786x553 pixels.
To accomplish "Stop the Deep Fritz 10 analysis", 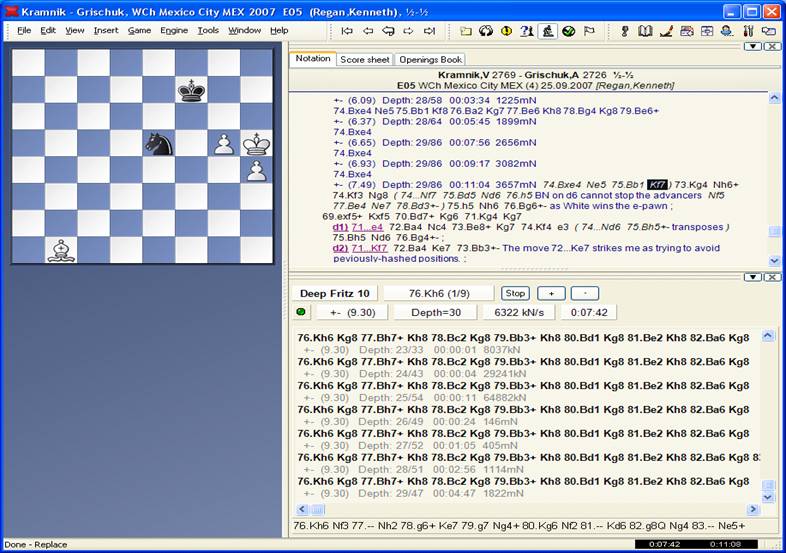I will (515, 293).
